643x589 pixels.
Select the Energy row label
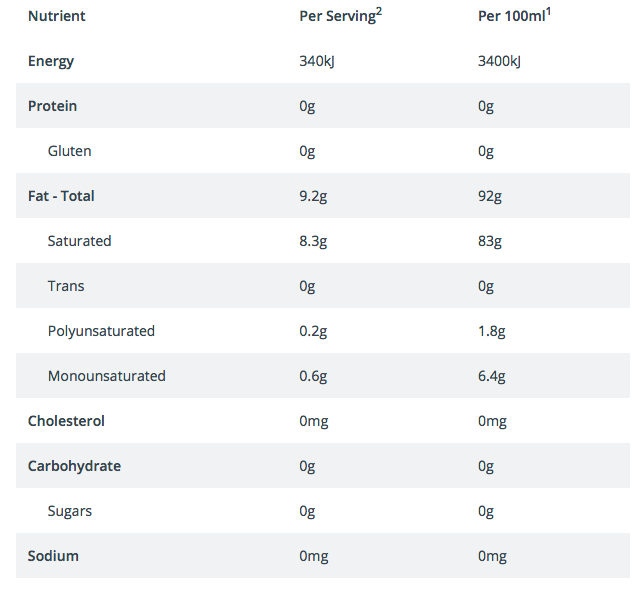click(x=51, y=61)
